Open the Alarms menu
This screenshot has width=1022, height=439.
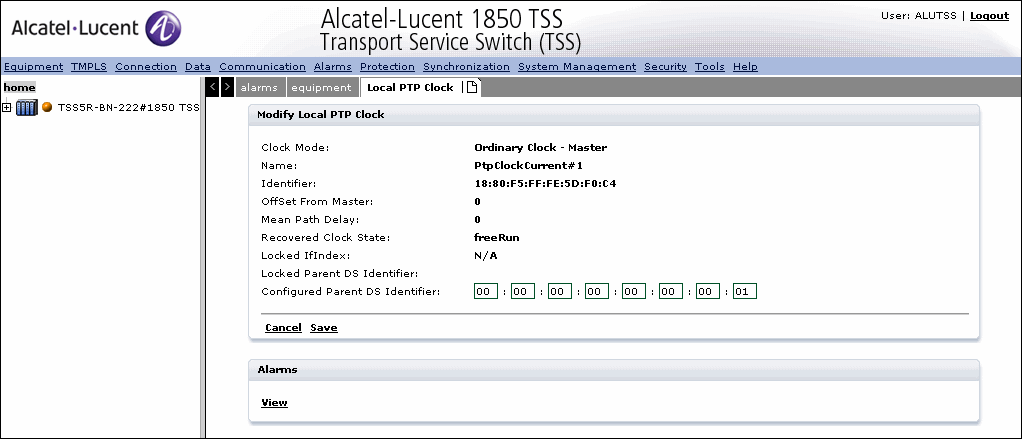tap(332, 66)
